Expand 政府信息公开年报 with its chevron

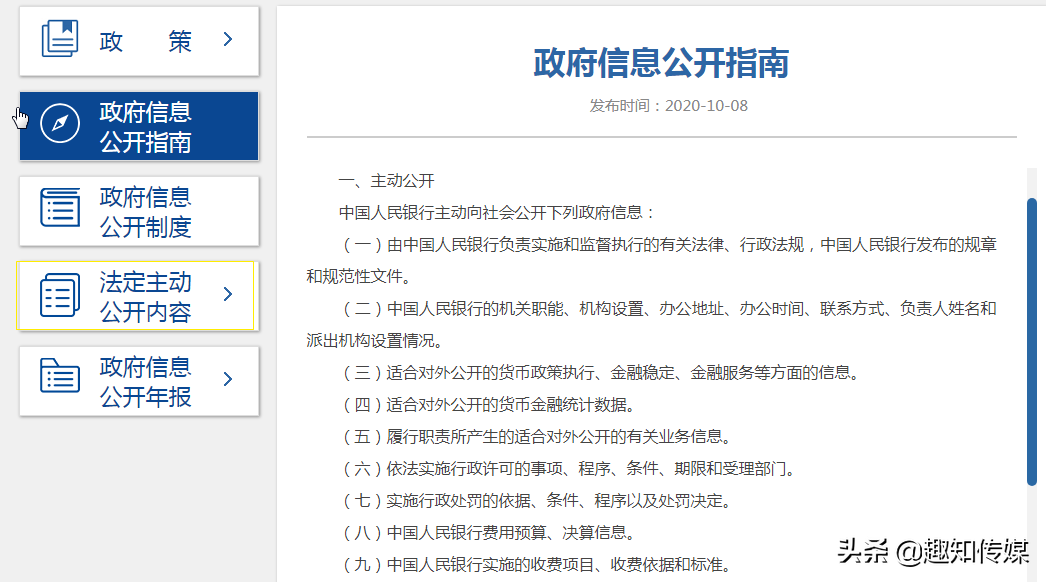pos(227,380)
